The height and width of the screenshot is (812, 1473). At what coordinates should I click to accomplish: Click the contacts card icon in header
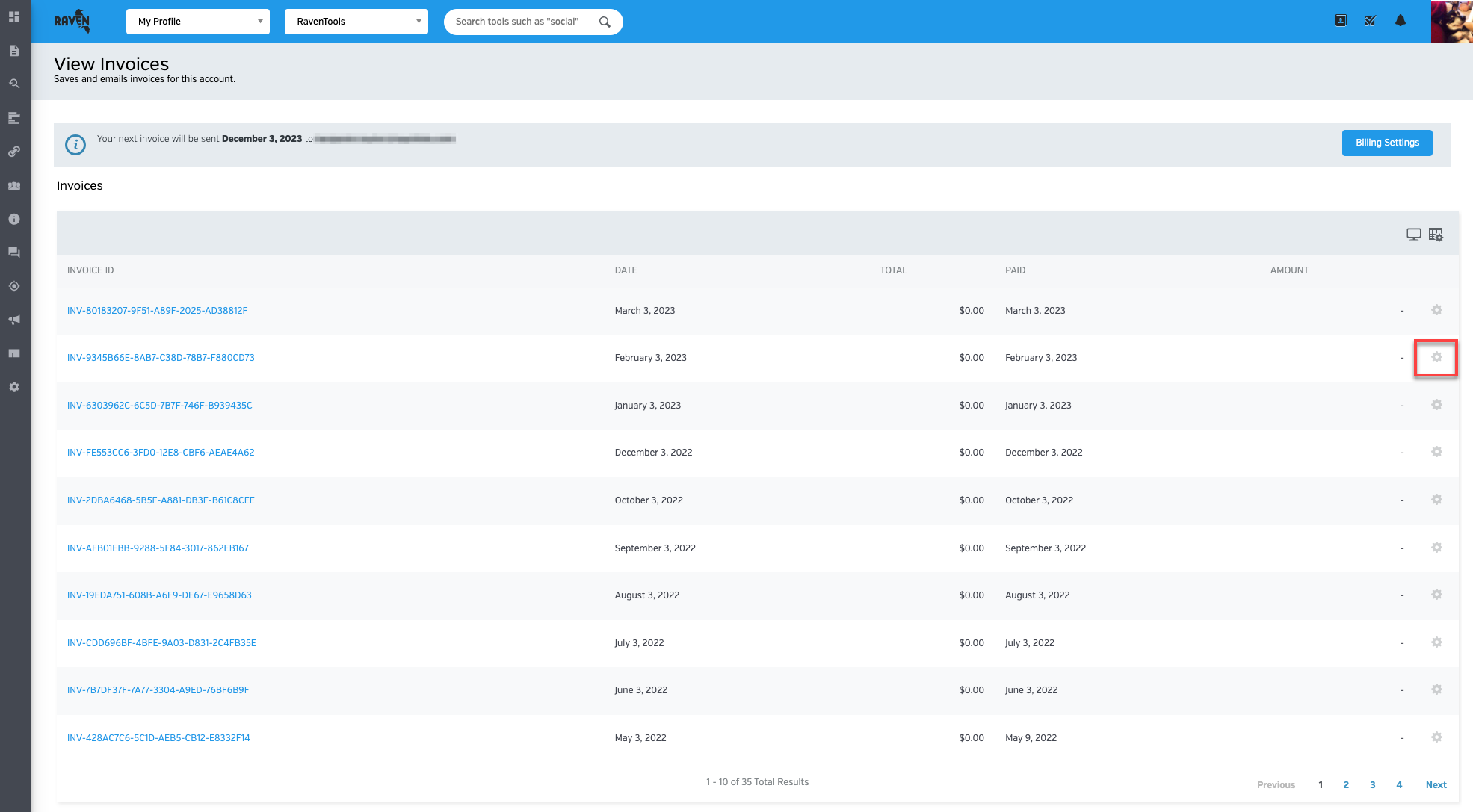[x=1341, y=21]
